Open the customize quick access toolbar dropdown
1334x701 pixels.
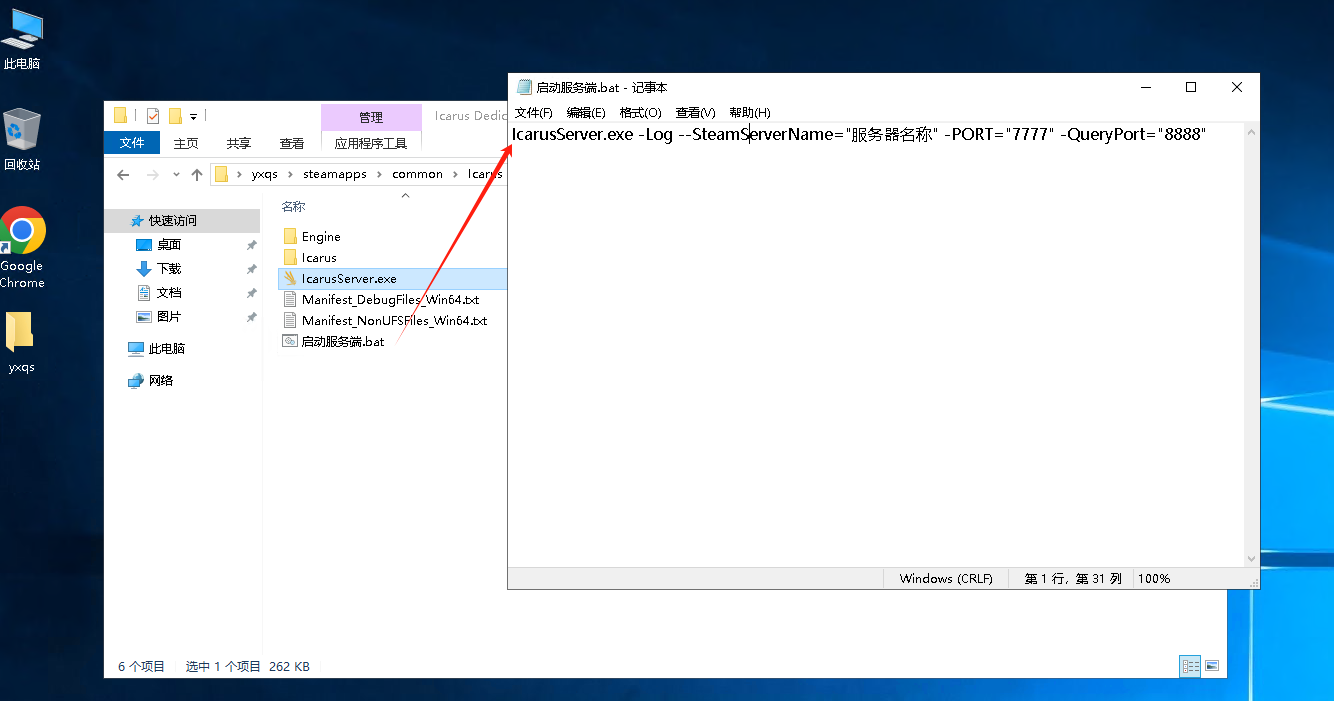click(x=193, y=116)
